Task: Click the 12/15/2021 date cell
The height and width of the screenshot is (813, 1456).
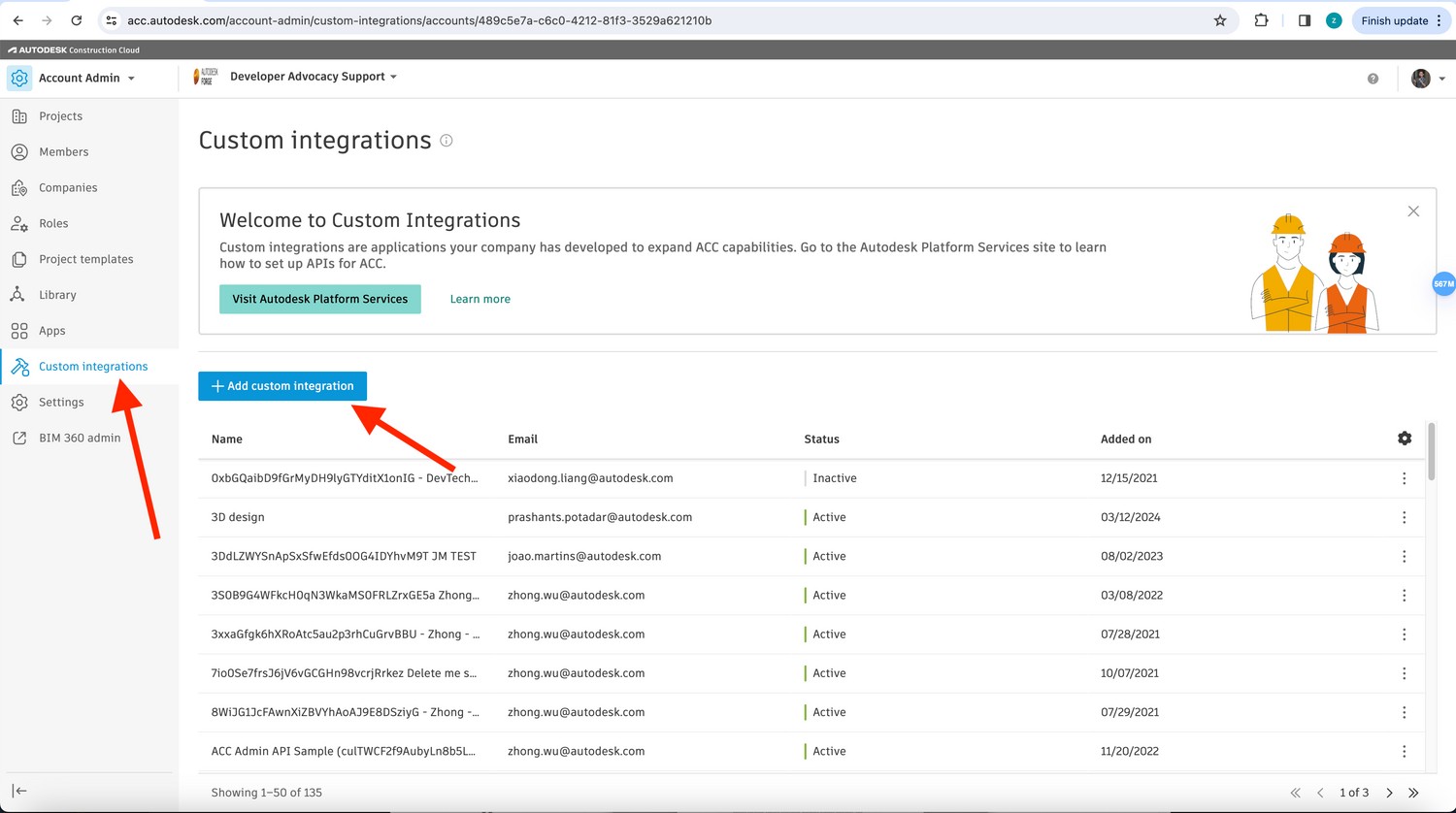Action: (x=1129, y=478)
